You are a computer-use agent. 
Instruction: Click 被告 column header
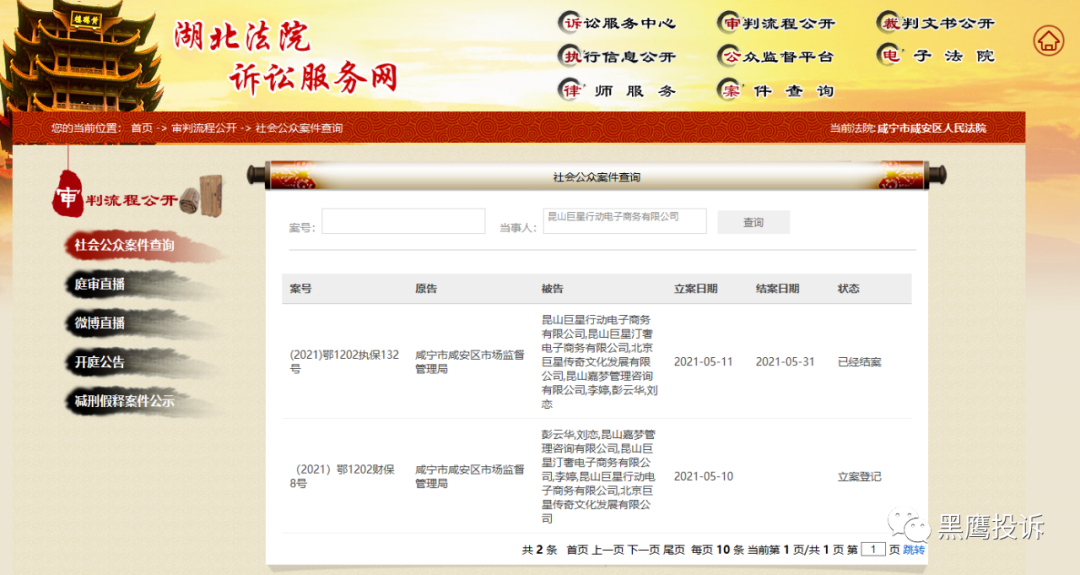click(x=552, y=289)
